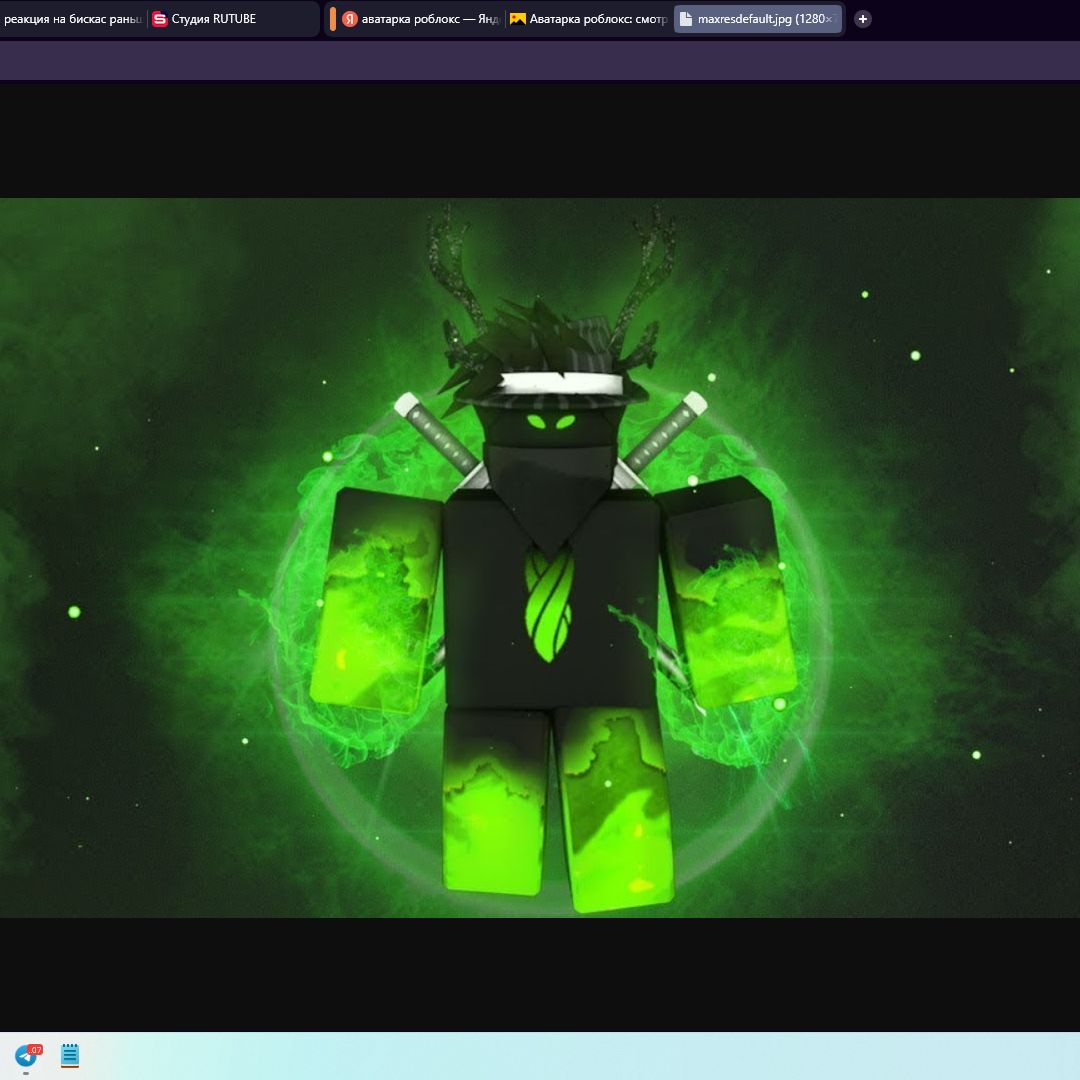Switch to the аватарка роблокс Яндекс tab
This screenshot has width=1080, height=1080.
[x=420, y=19]
